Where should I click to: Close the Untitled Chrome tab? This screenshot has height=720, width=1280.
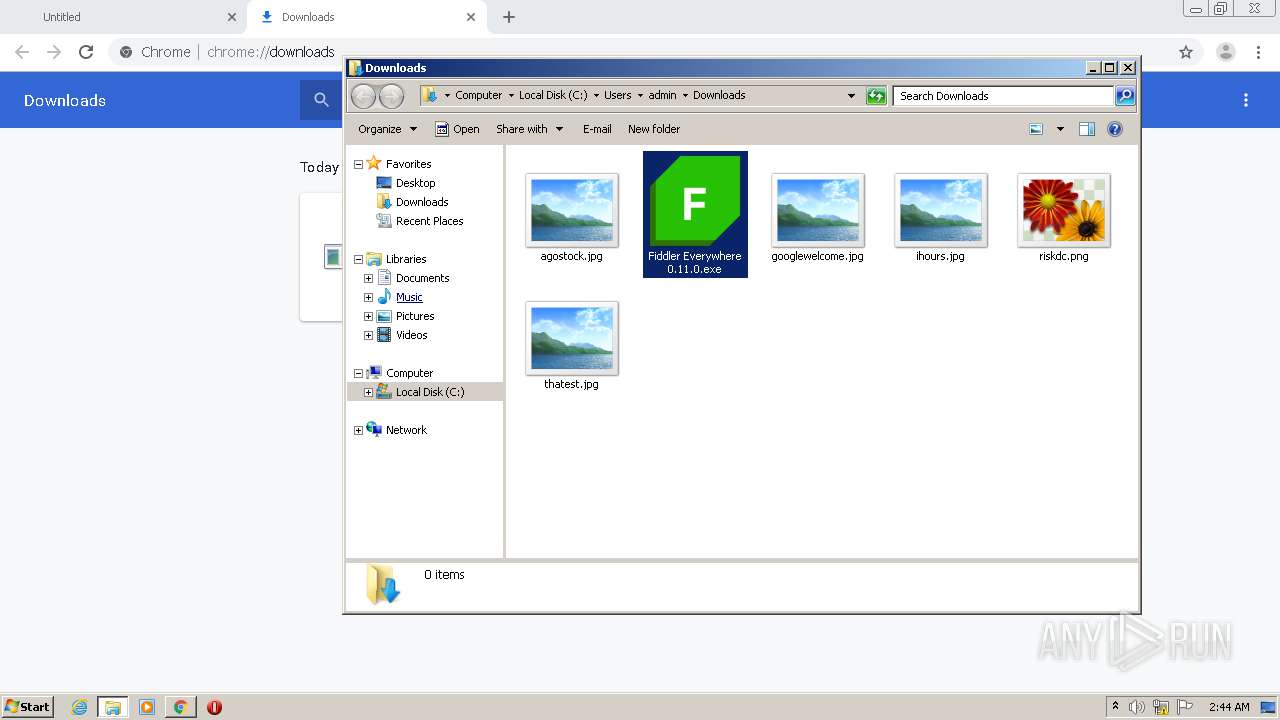point(231,17)
